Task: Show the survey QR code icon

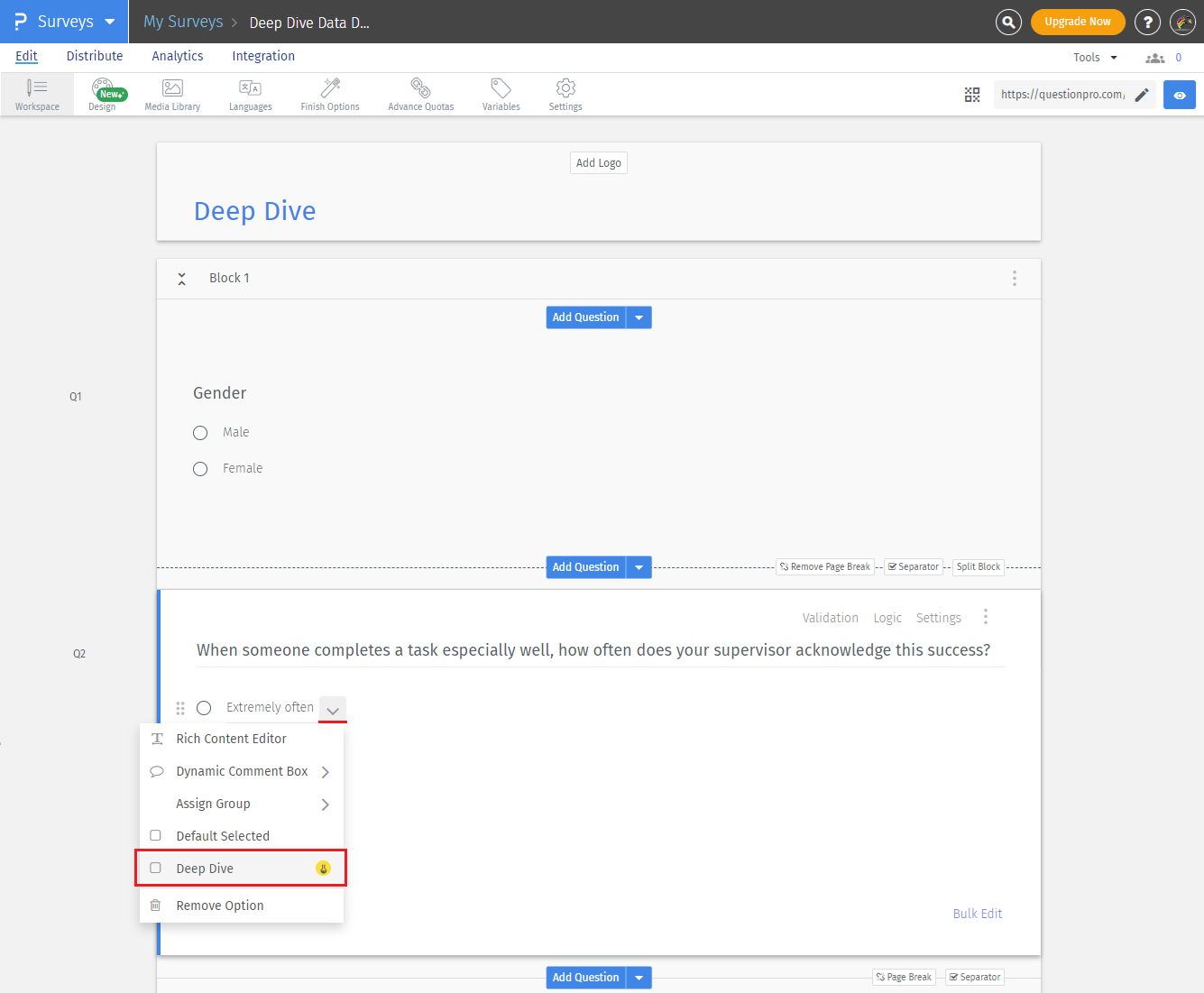Action: click(x=972, y=95)
